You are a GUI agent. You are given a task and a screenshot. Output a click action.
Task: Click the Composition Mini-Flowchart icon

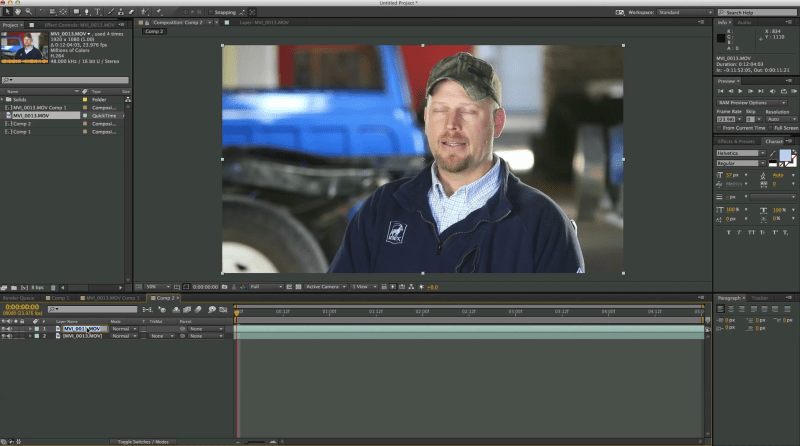tap(147, 309)
